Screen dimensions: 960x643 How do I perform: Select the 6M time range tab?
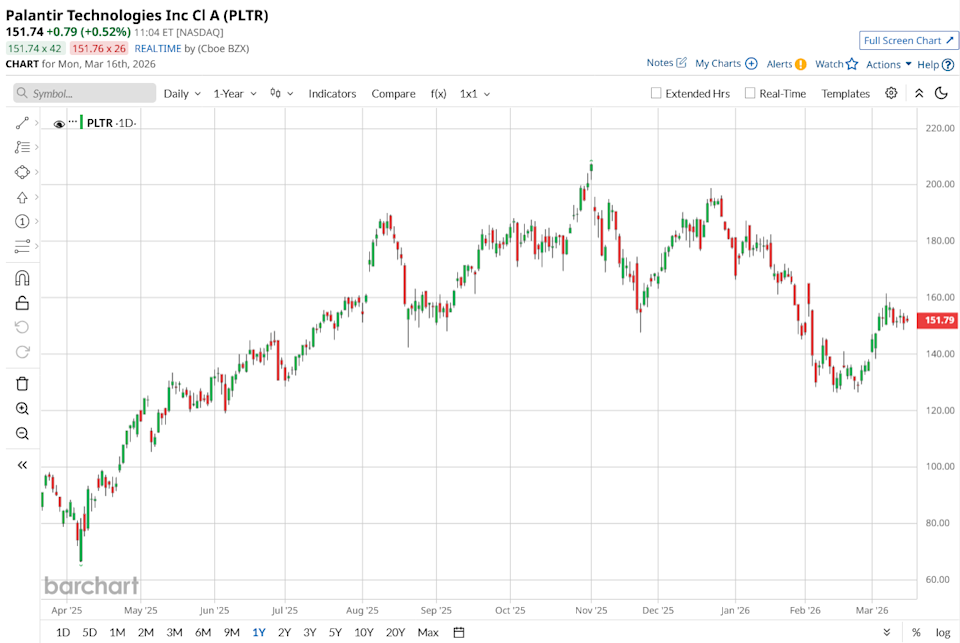203,632
